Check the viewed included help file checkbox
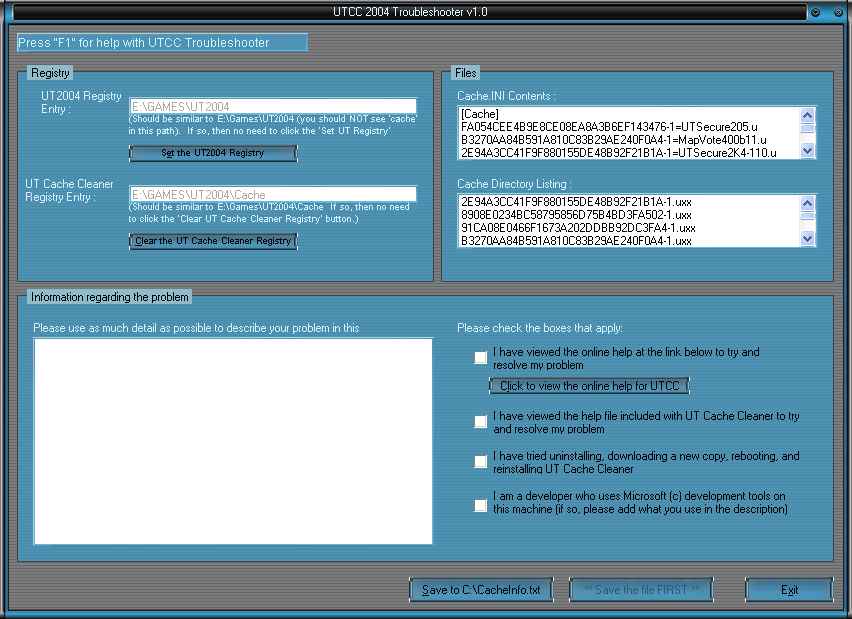 click(x=481, y=422)
